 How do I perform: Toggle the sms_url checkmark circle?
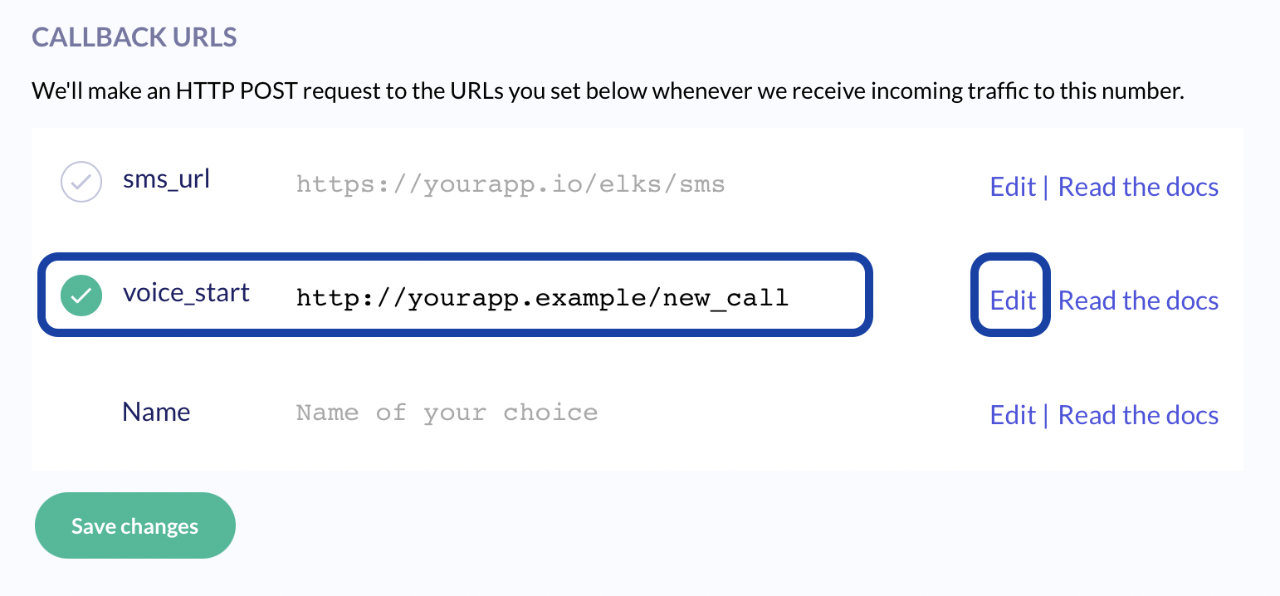[81, 183]
